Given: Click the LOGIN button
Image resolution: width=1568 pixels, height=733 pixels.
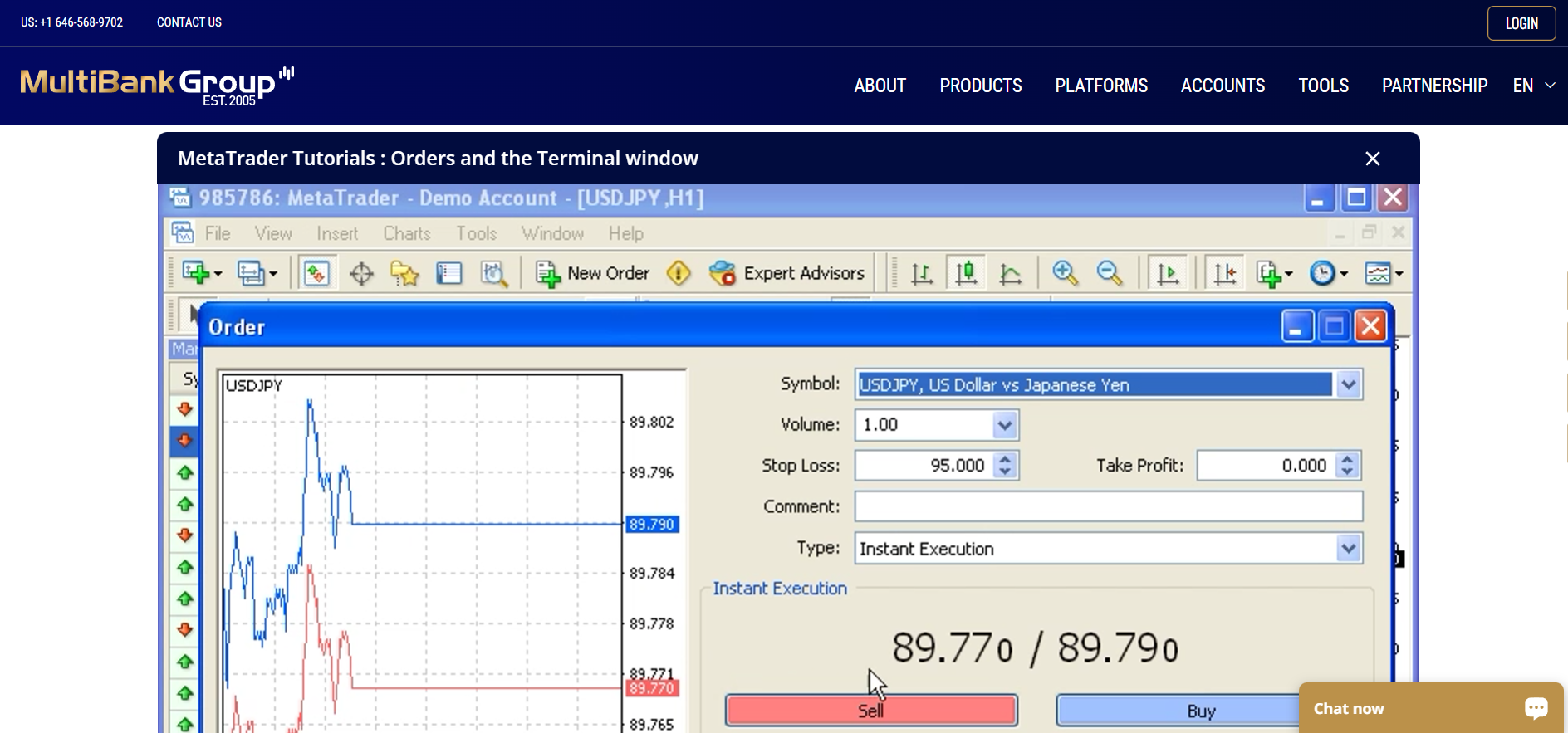Looking at the screenshot, I should pyautogui.click(x=1521, y=23).
